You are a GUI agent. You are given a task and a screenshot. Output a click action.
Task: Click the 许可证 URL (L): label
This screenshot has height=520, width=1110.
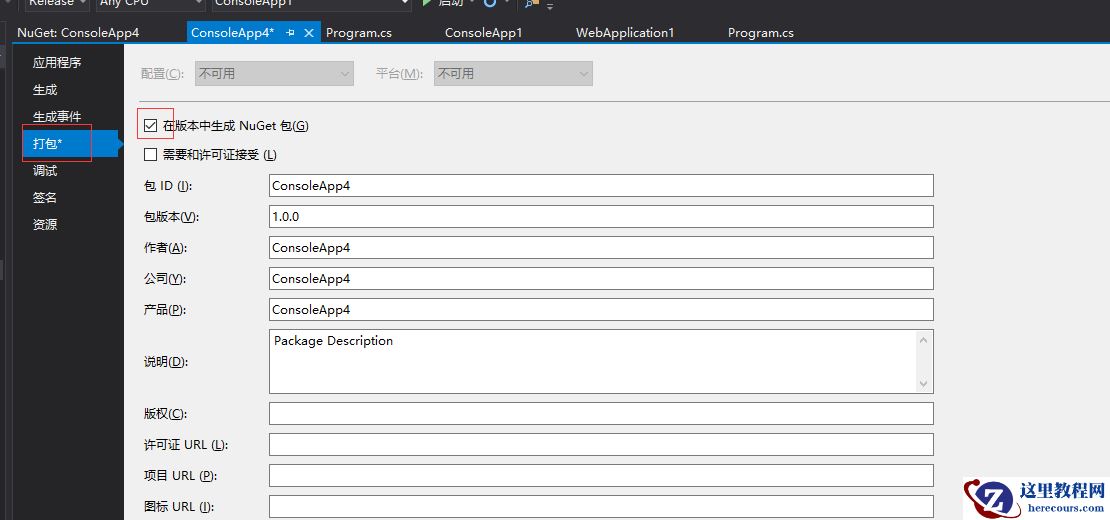pyautogui.click(x=186, y=444)
